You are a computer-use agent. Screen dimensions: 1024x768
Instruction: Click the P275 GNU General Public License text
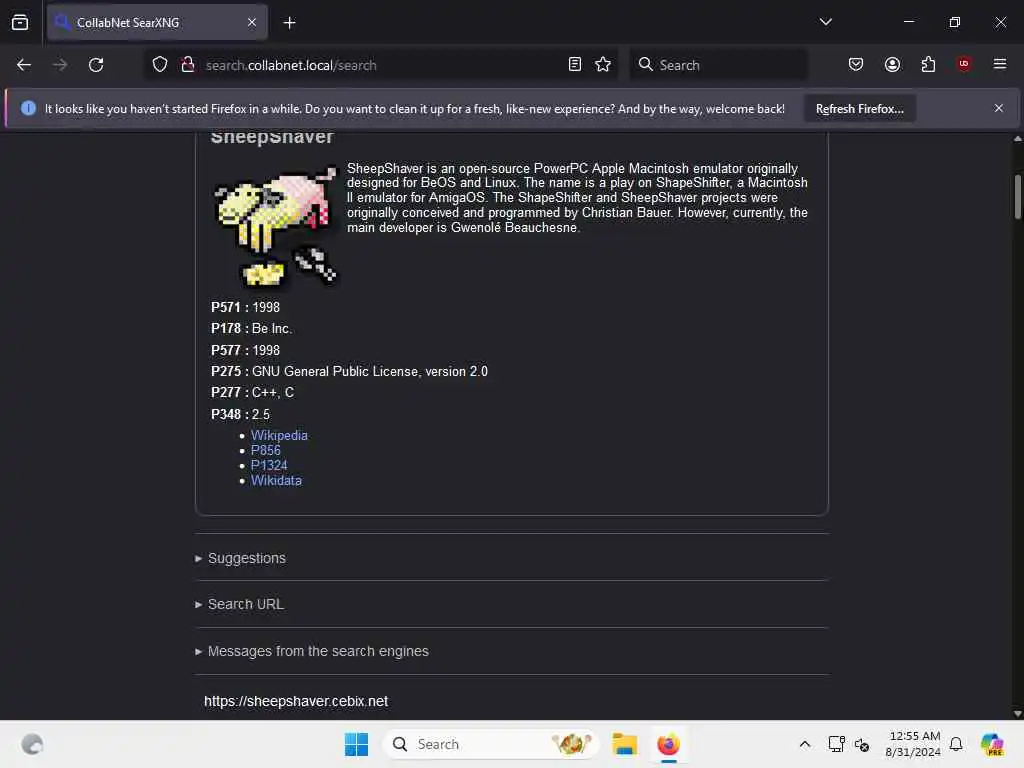pos(349,371)
